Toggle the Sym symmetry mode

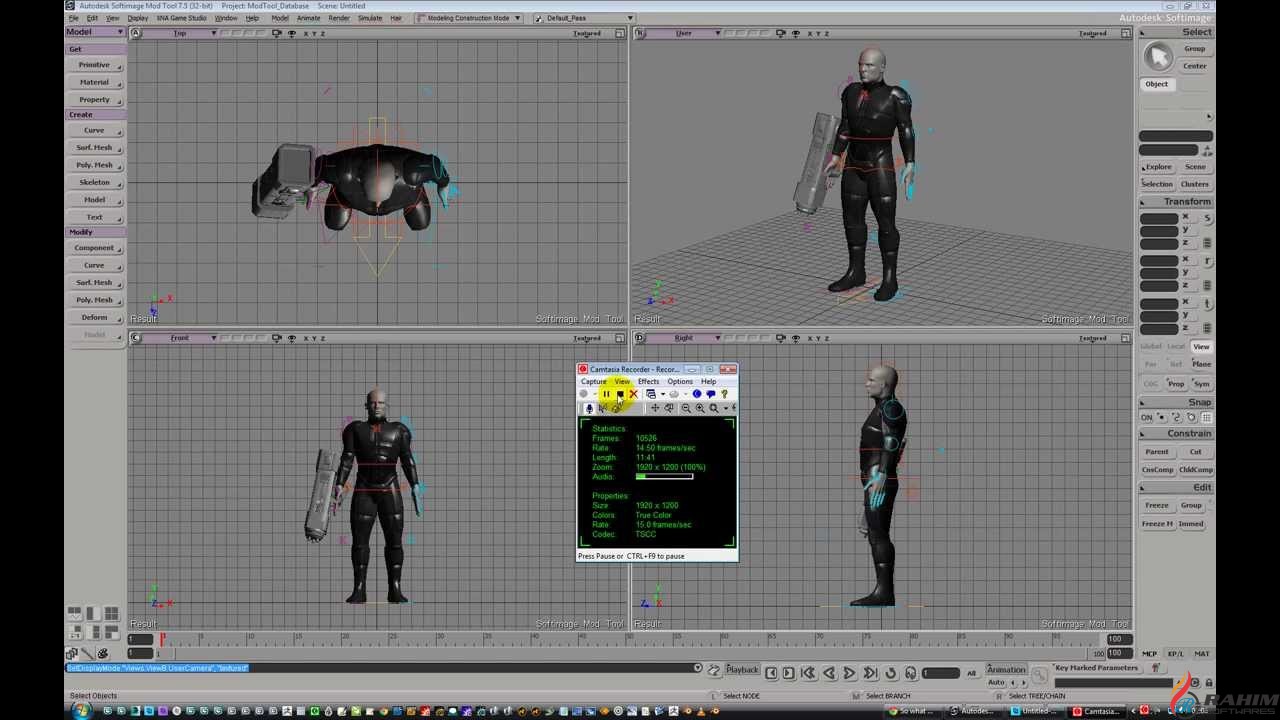(1201, 384)
